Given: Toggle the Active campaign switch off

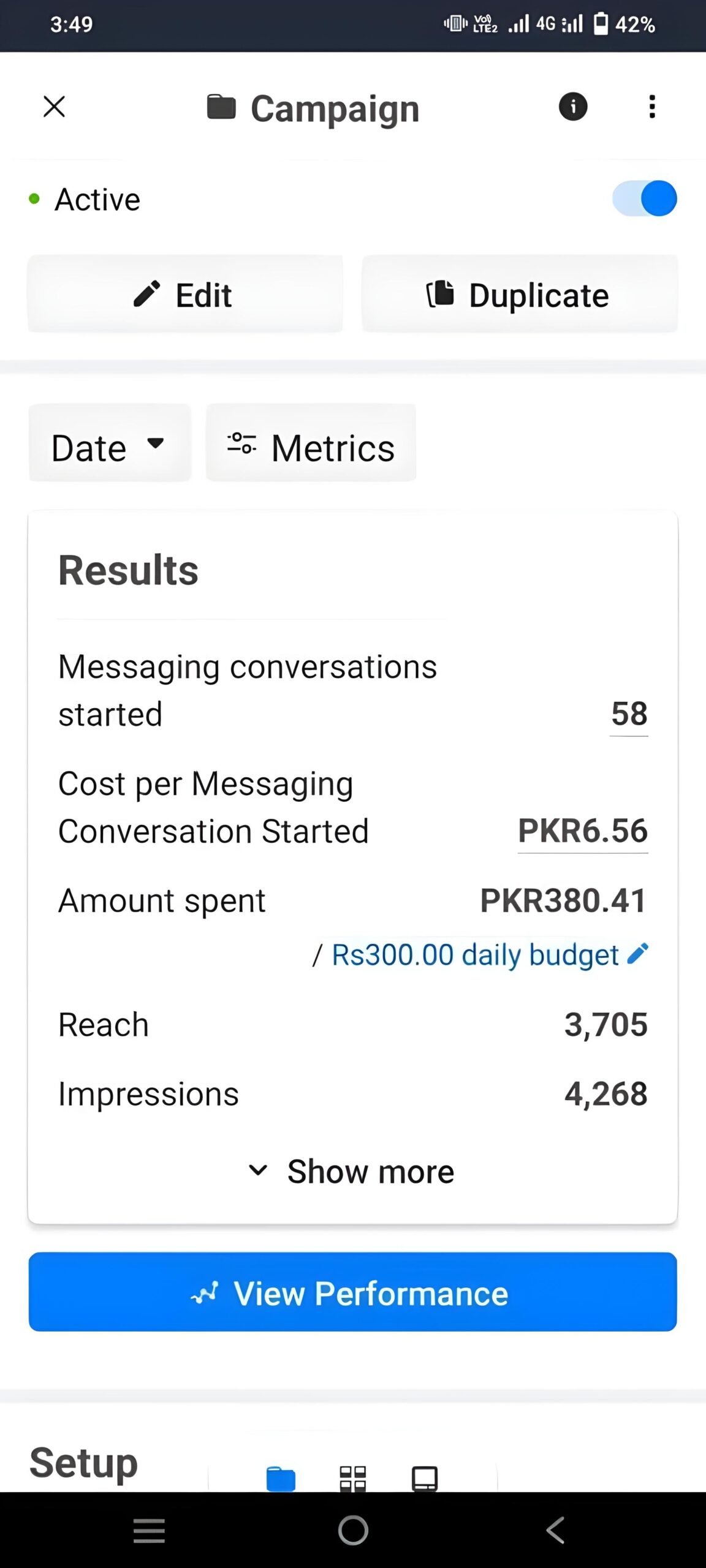Looking at the screenshot, I should point(645,198).
